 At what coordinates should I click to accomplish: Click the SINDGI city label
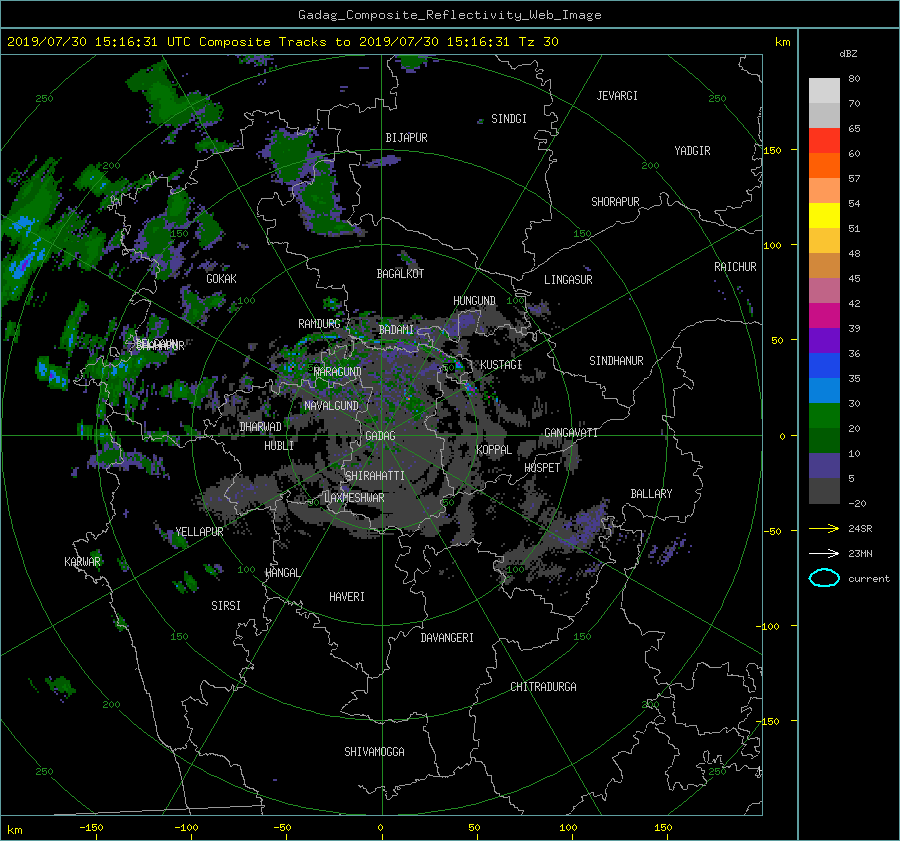509,119
